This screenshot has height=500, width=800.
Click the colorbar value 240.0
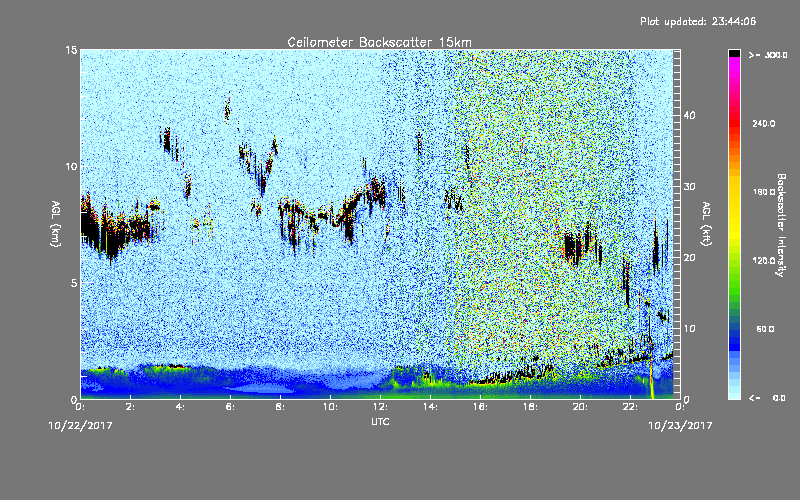764,124
